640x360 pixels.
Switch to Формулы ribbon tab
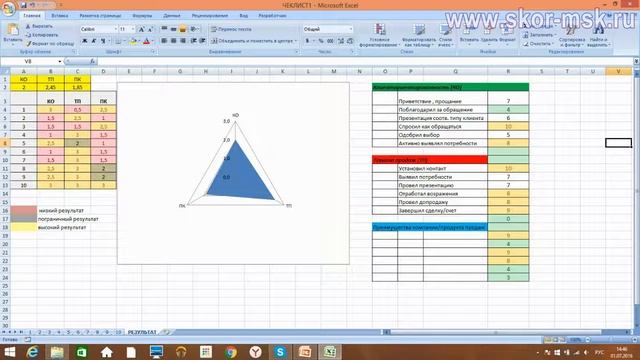click(x=142, y=16)
